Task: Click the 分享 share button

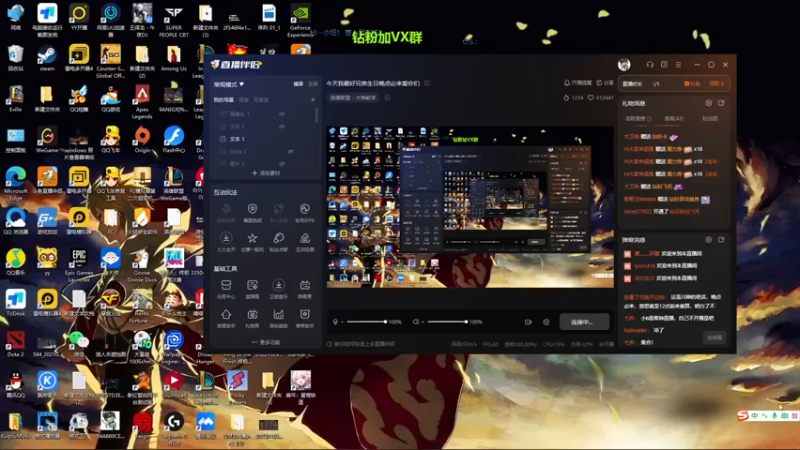Action: click(x=605, y=83)
